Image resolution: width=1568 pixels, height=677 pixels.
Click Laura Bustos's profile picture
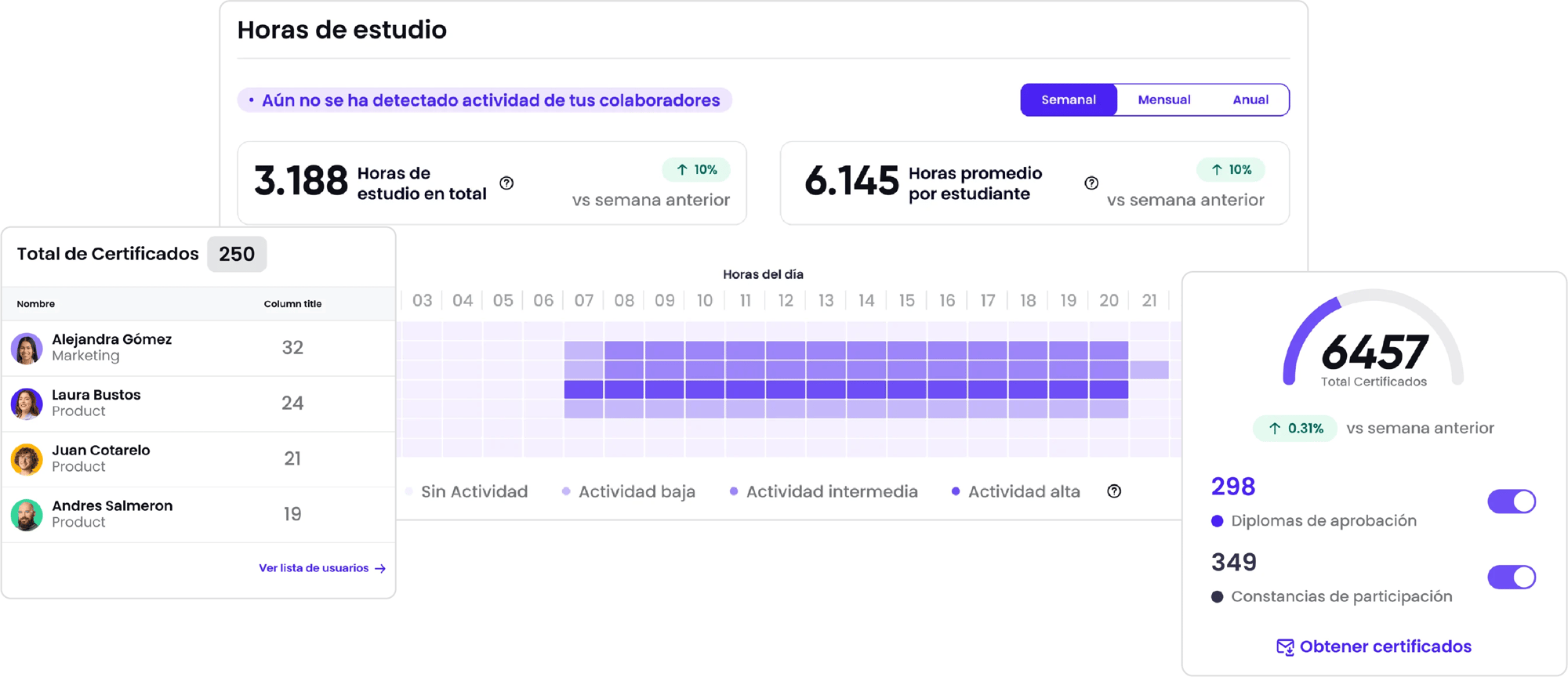(x=27, y=404)
